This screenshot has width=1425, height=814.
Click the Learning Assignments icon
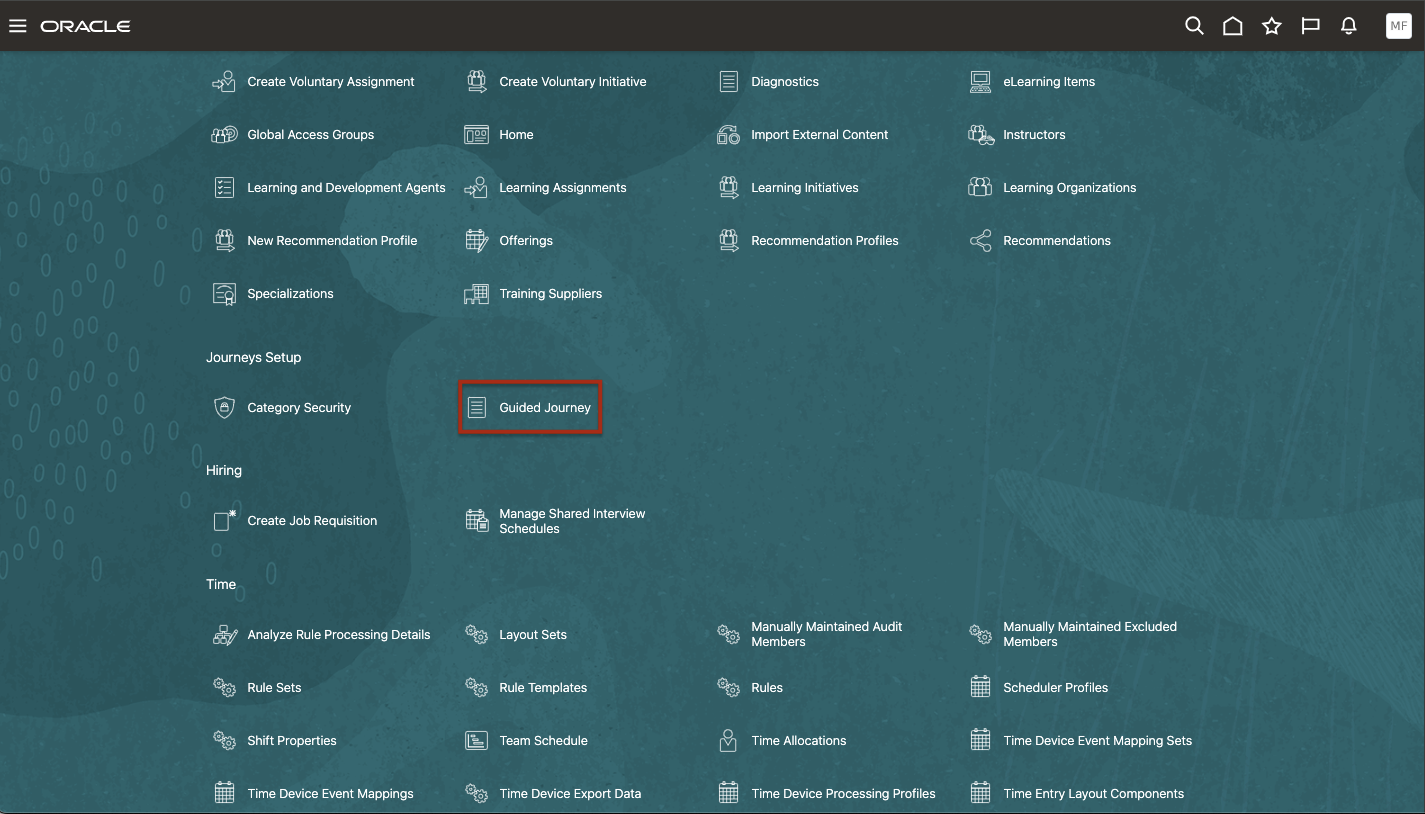tap(476, 188)
